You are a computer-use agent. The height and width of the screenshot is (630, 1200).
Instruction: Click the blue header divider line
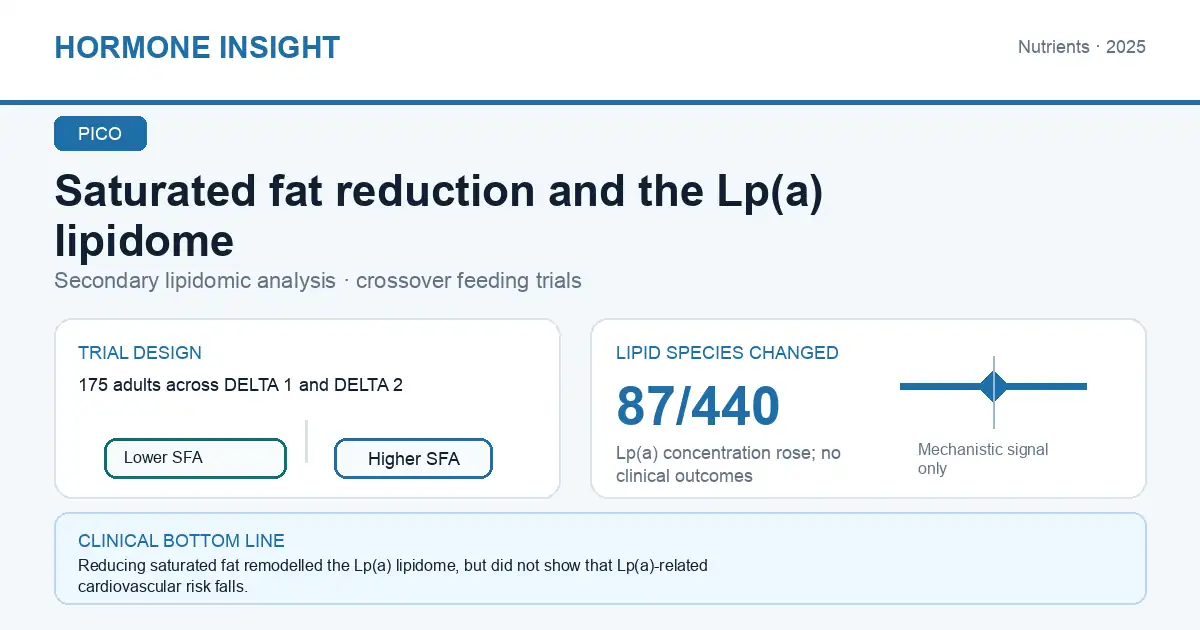600,102
